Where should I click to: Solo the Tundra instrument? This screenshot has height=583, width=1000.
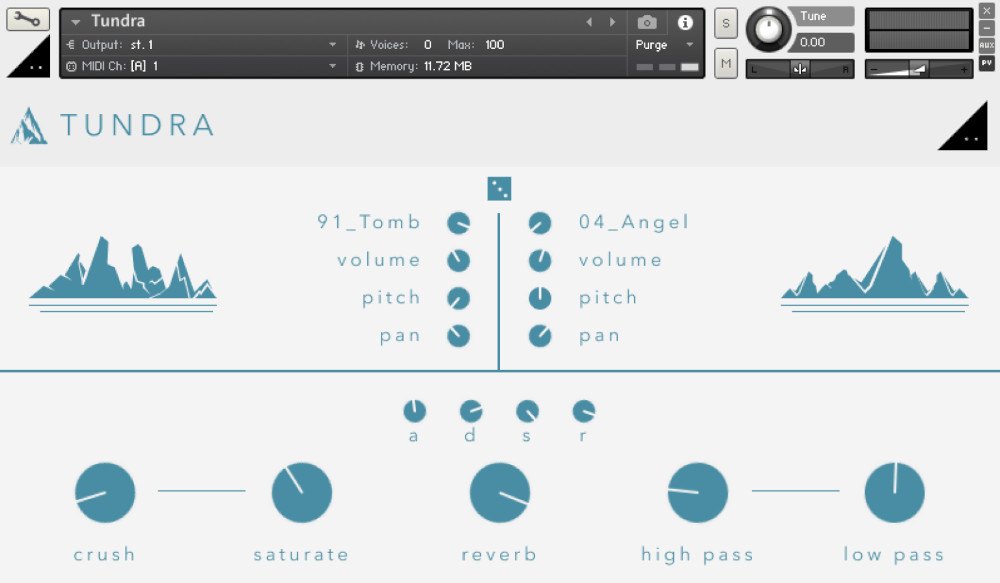tap(726, 24)
